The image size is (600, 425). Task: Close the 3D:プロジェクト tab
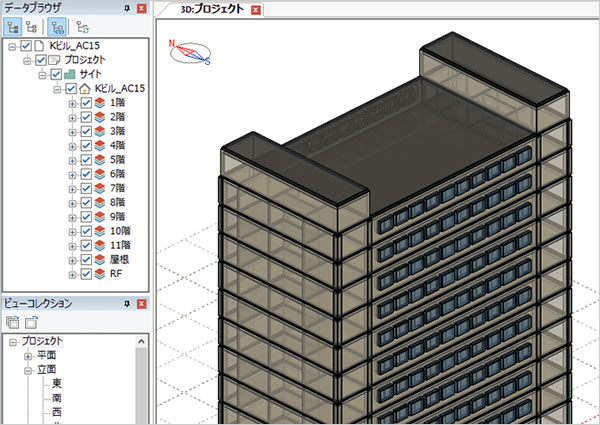point(256,10)
